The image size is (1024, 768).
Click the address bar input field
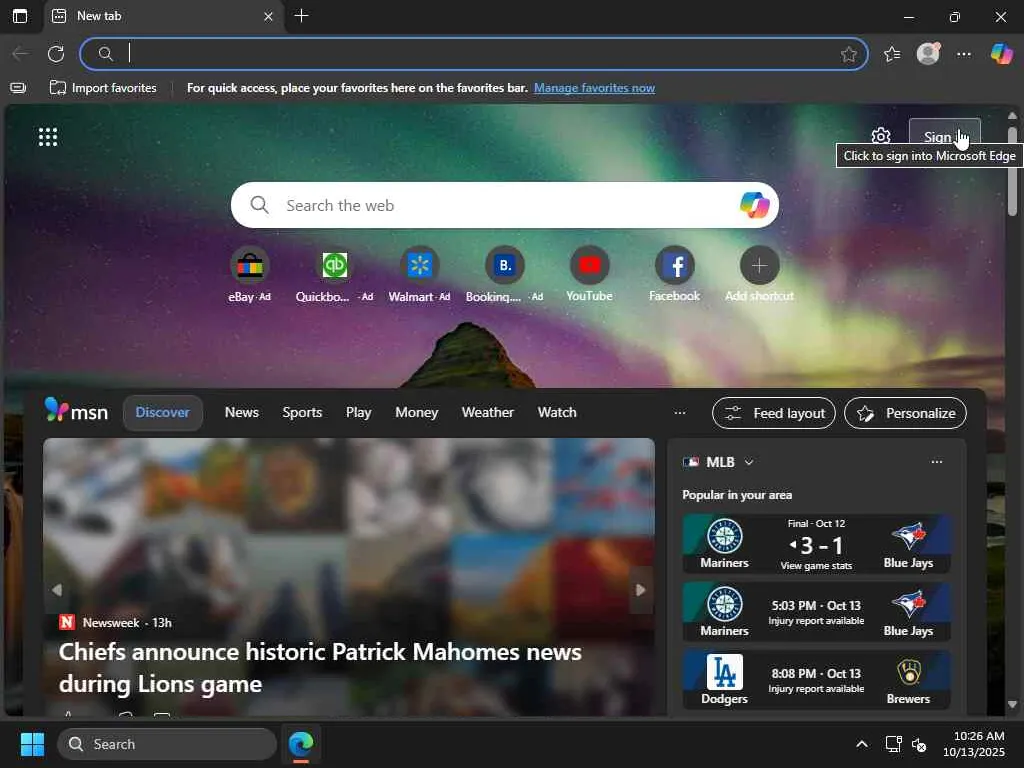point(473,54)
